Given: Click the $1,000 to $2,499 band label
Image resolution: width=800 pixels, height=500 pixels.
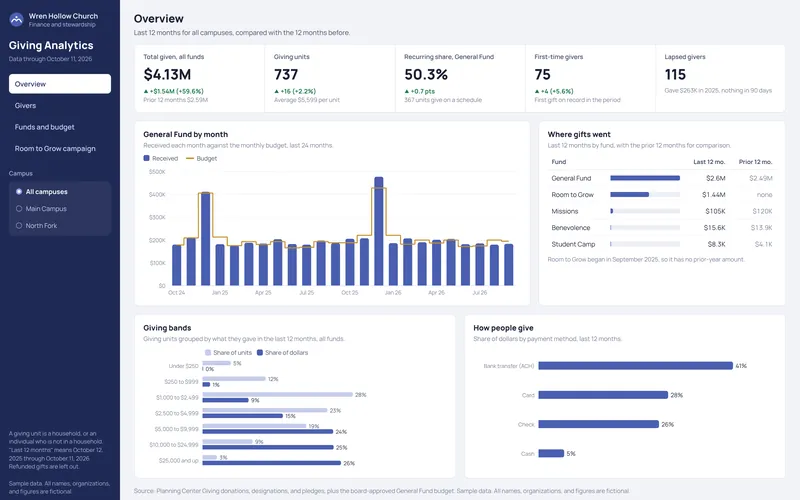Looking at the screenshot, I should click(177, 397).
